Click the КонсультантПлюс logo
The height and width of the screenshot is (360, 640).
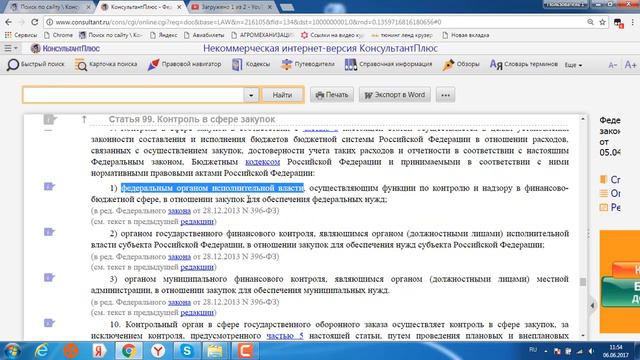[65, 48]
